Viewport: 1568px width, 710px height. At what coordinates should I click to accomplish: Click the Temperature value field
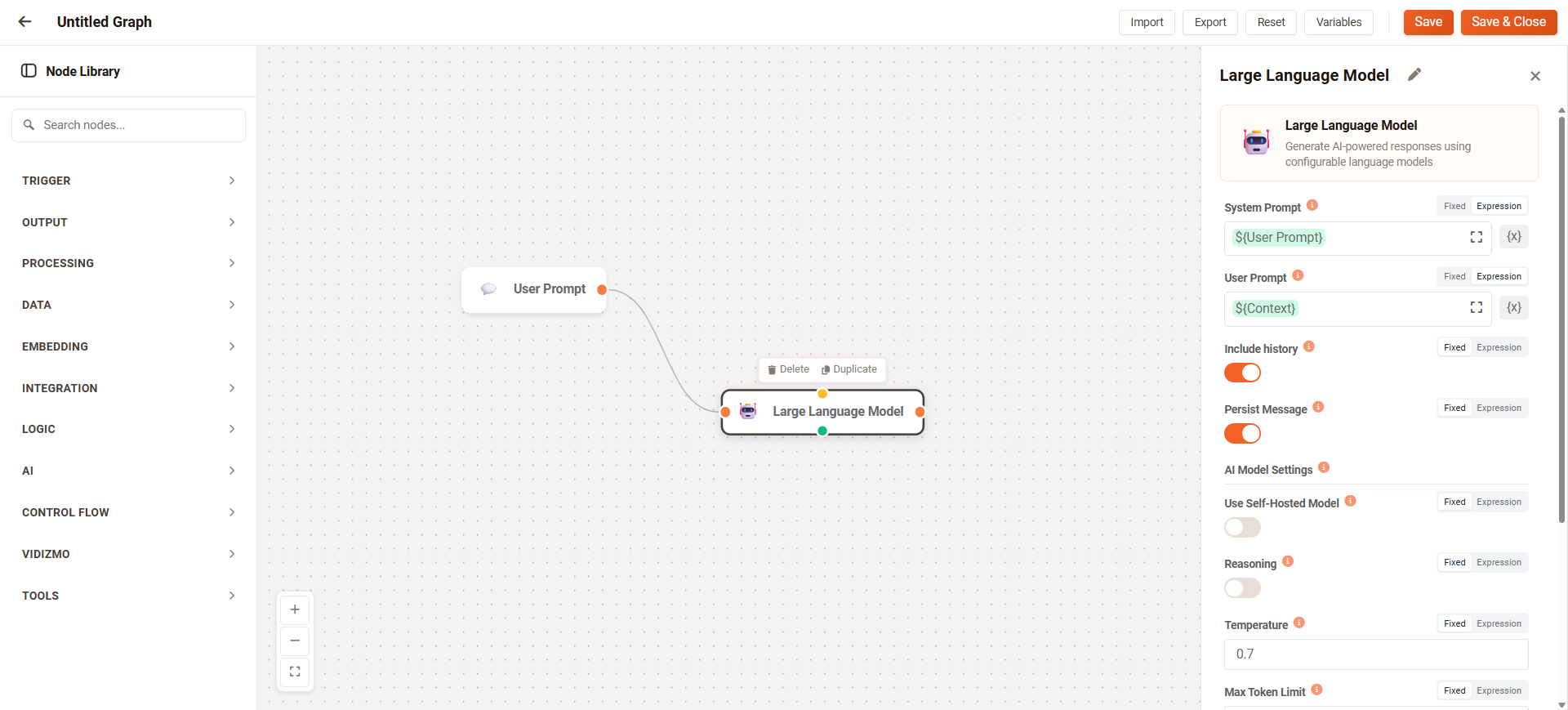pyautogui.click(x=1376, y=654)
